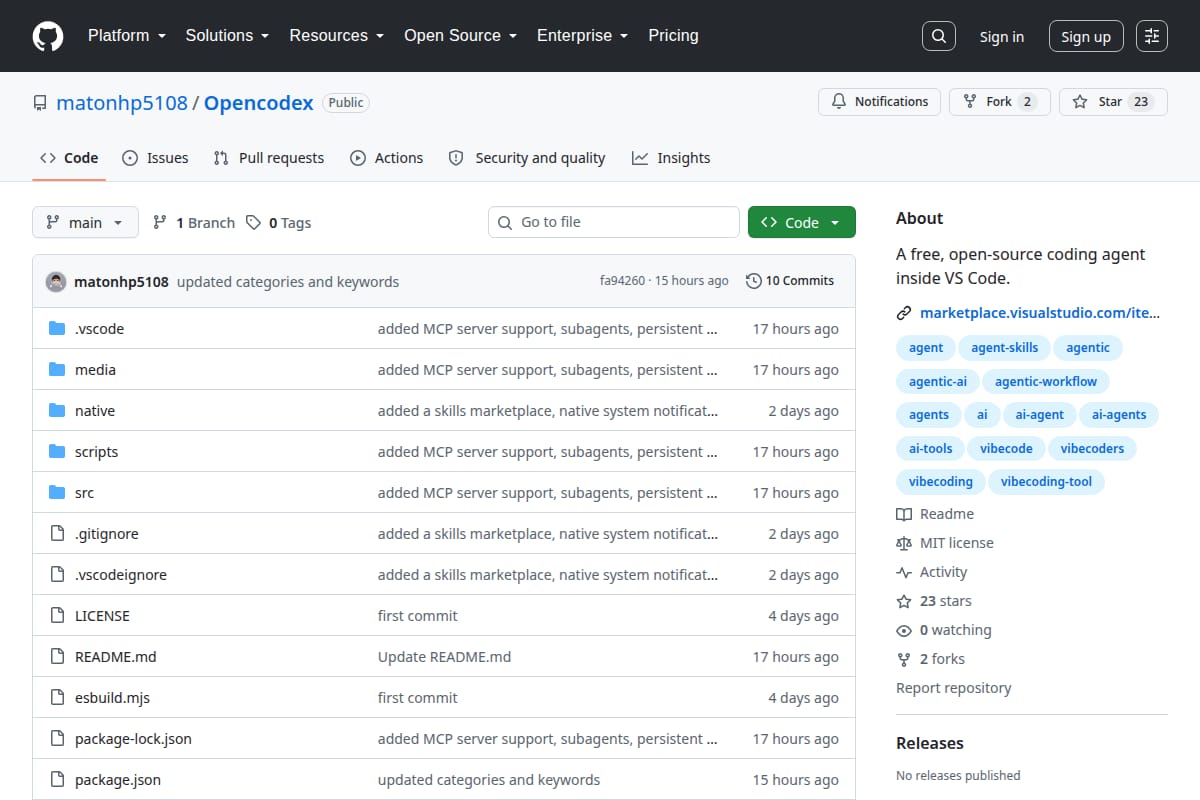
Task: Click the MIT license scale icon
Action: coord(904,543)
